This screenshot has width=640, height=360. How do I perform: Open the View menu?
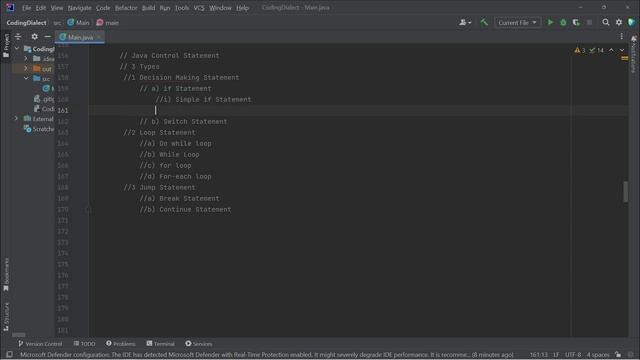pyautogui.click(x=57, y=8)
